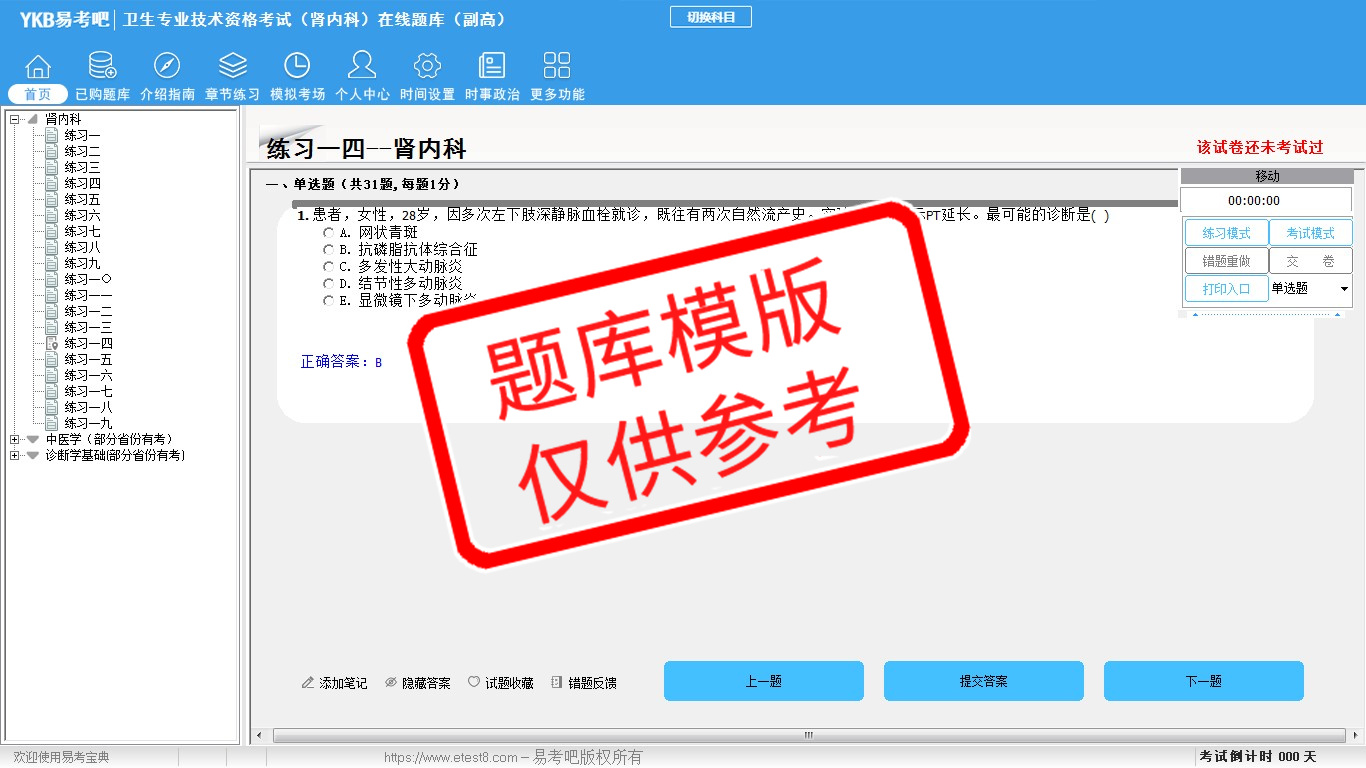Image resolution: width=1366 pixels, height=768 pixels.
Task: Select answer option B 抗磷脂抗体综合征
Action: click(x=329, y=250)
